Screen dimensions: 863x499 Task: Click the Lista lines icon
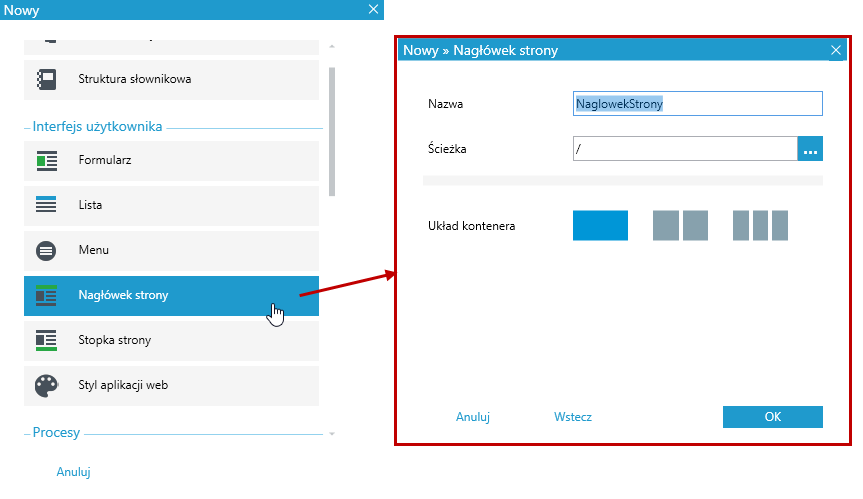tap(46, 205)
